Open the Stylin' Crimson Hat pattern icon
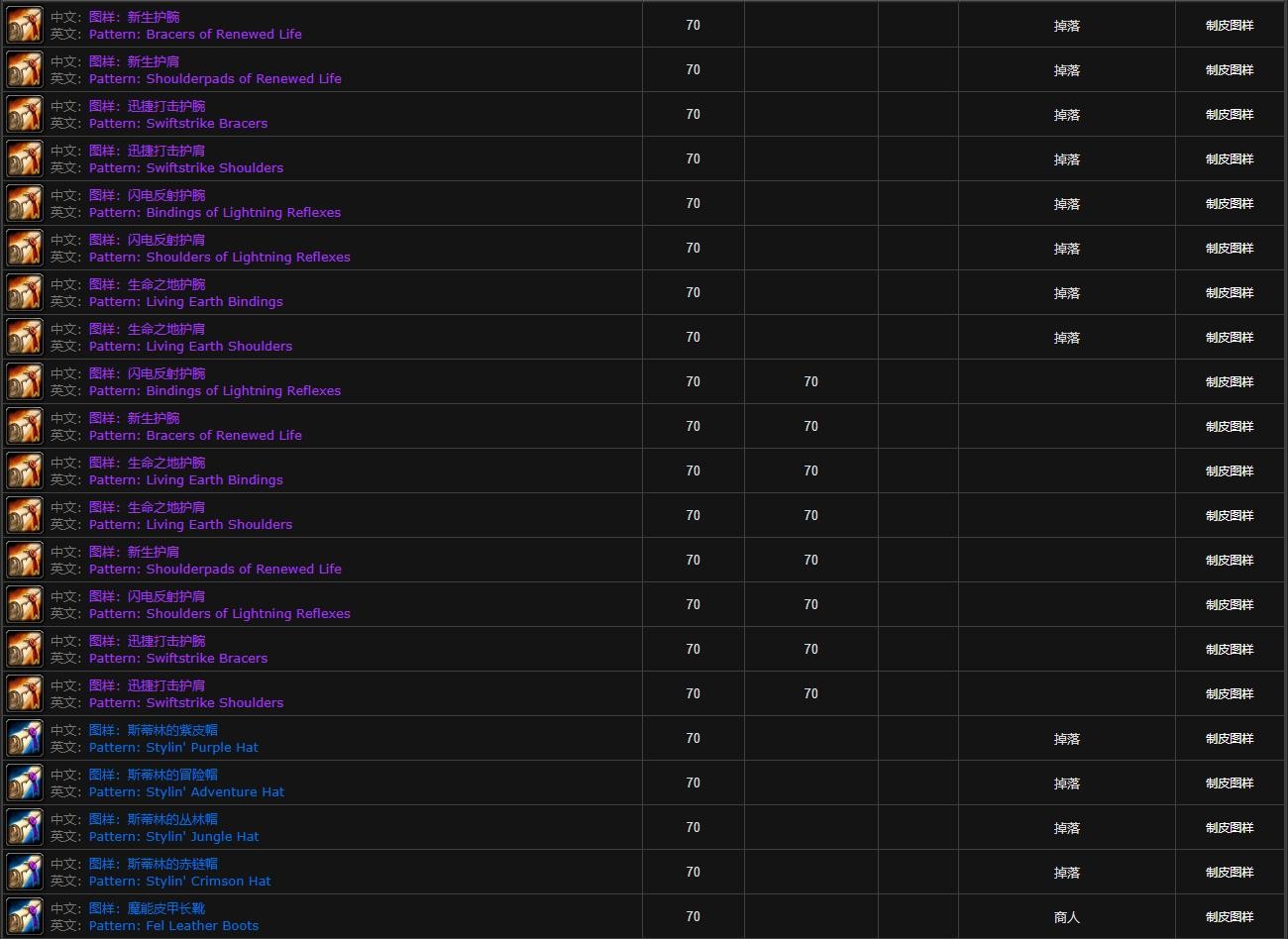This screenshot has height=939, width=1288. click(25, 873)
